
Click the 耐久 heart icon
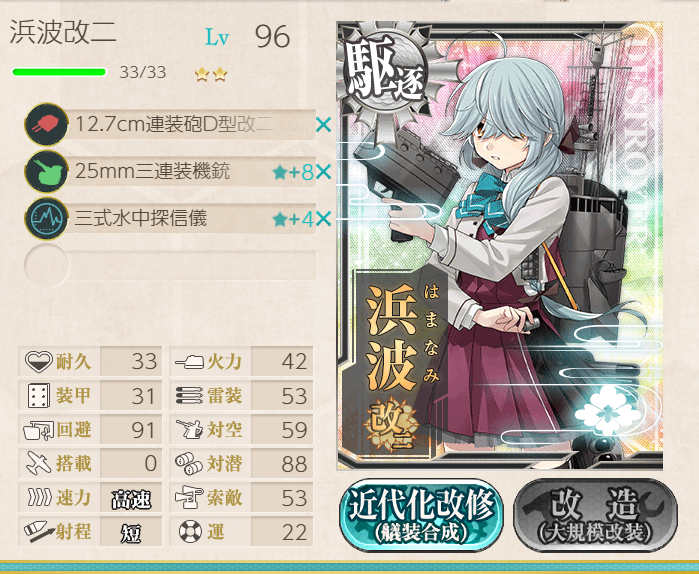pyautogui.click(x=39, y=361)
